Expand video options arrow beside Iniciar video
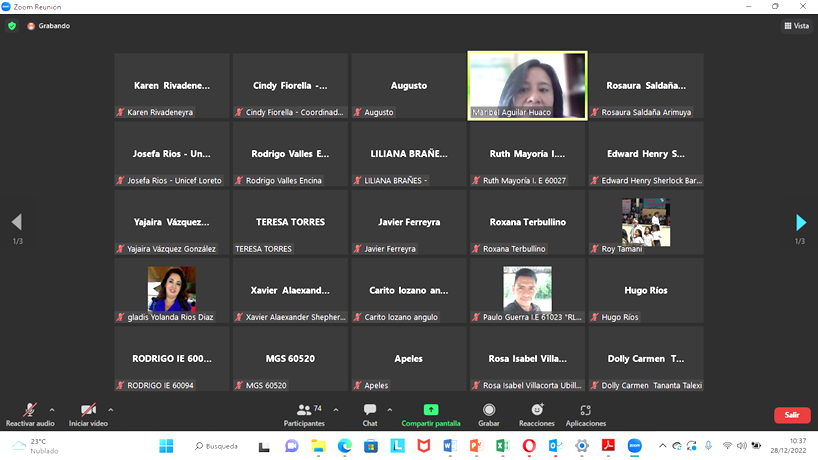818x460 pixels. point(110,408)
